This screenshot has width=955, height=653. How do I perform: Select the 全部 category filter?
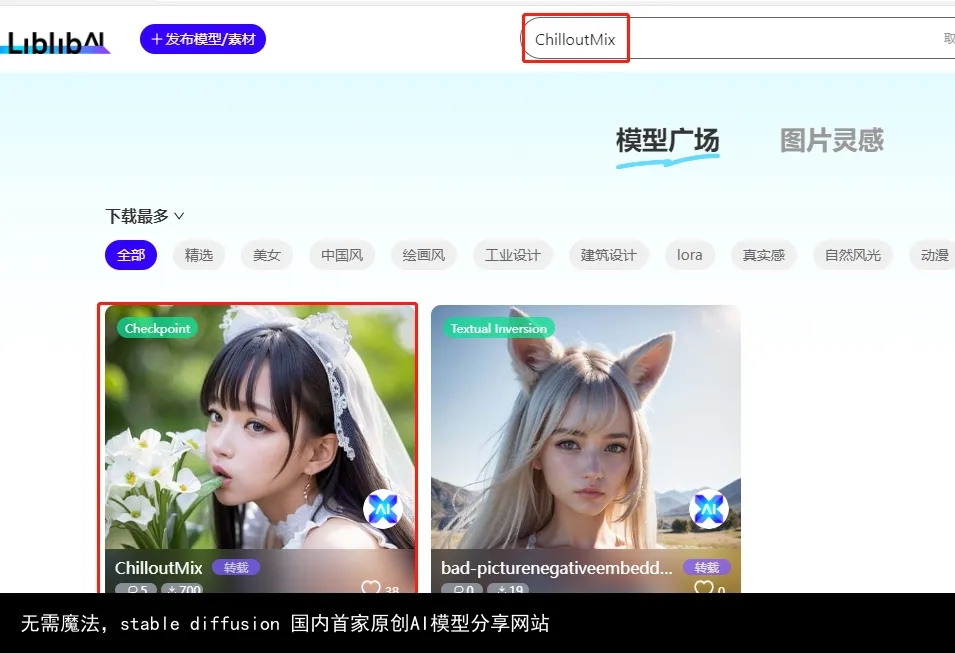tap(131, 255)
